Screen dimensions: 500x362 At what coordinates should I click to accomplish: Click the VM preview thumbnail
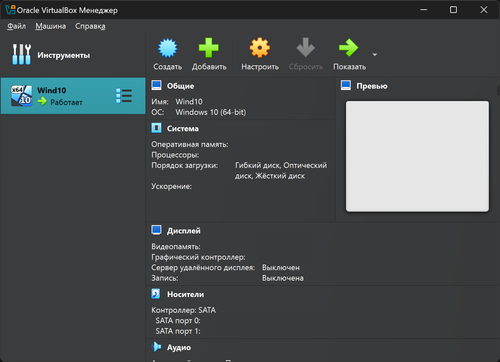click(x=417, y=156)
